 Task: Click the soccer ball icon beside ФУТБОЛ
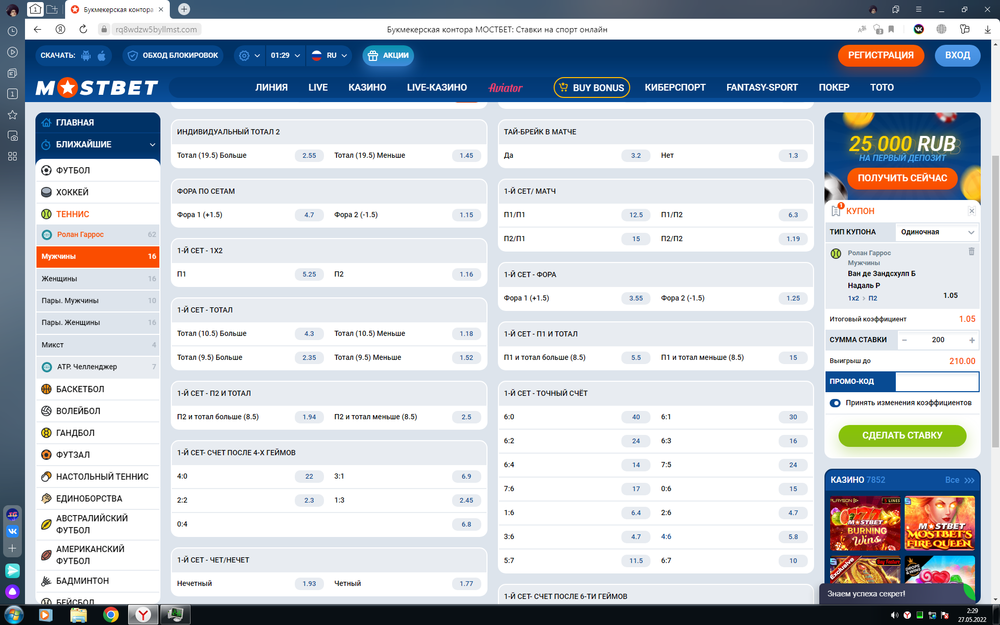coord(46,170)
